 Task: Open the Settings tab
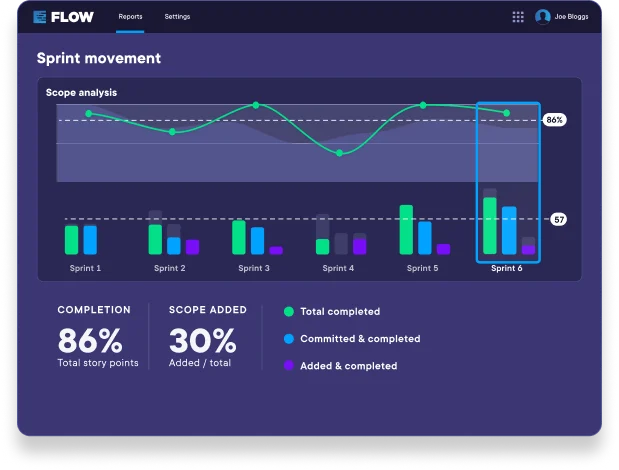click(x=177, y=17)
